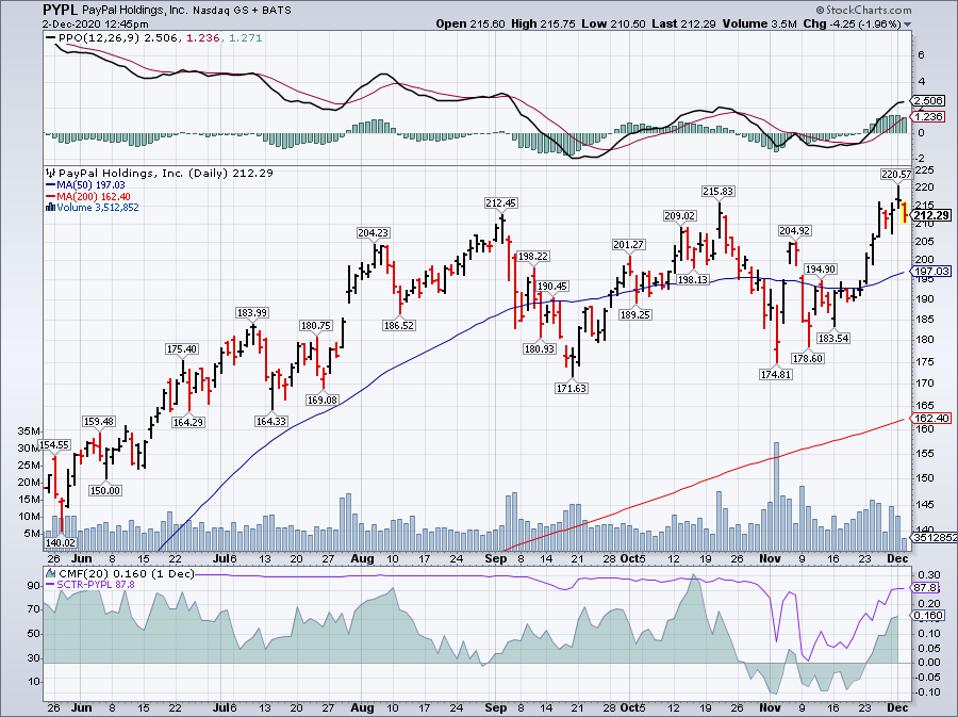Screen dimensions: 958x717
Task: Click the 198.13 price label
Action: [x=692, y=279]
